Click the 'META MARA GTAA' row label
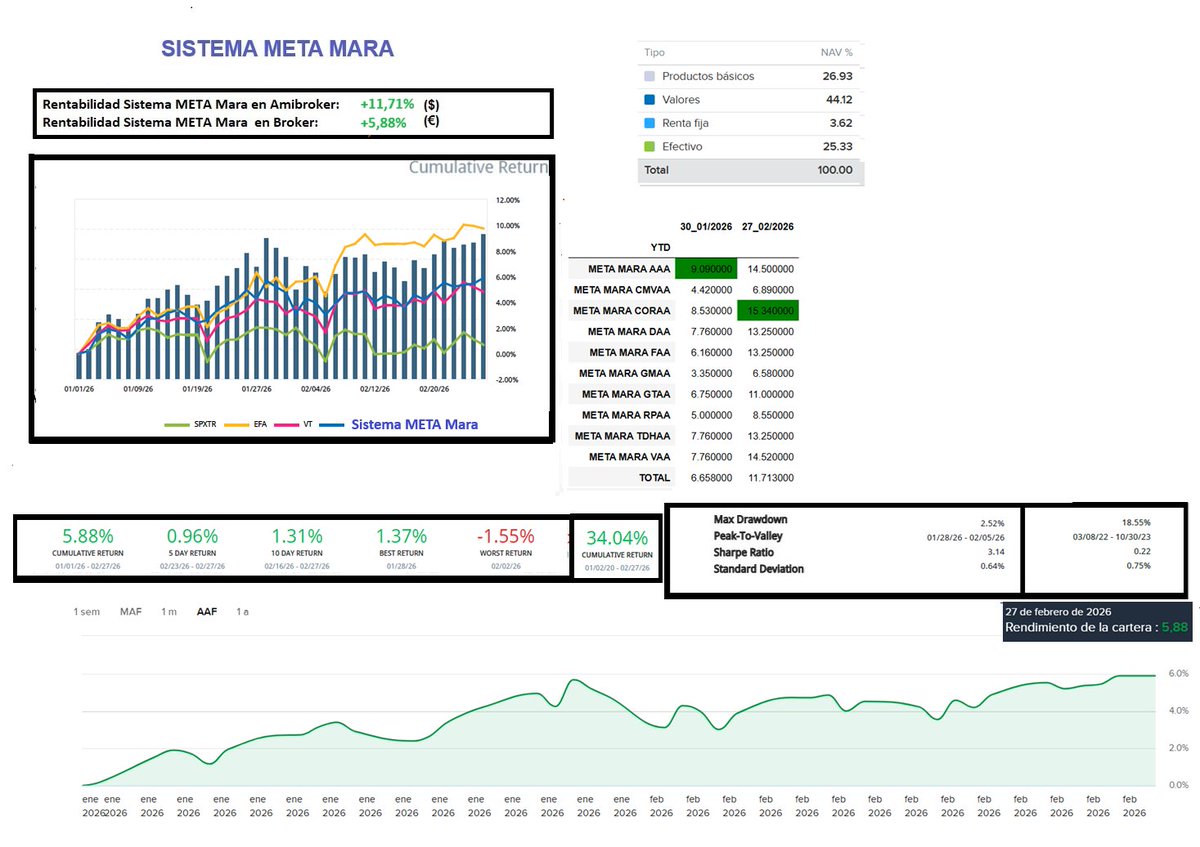The width and height of the screenshot is (1200, 847). click(x=626, y=394)
